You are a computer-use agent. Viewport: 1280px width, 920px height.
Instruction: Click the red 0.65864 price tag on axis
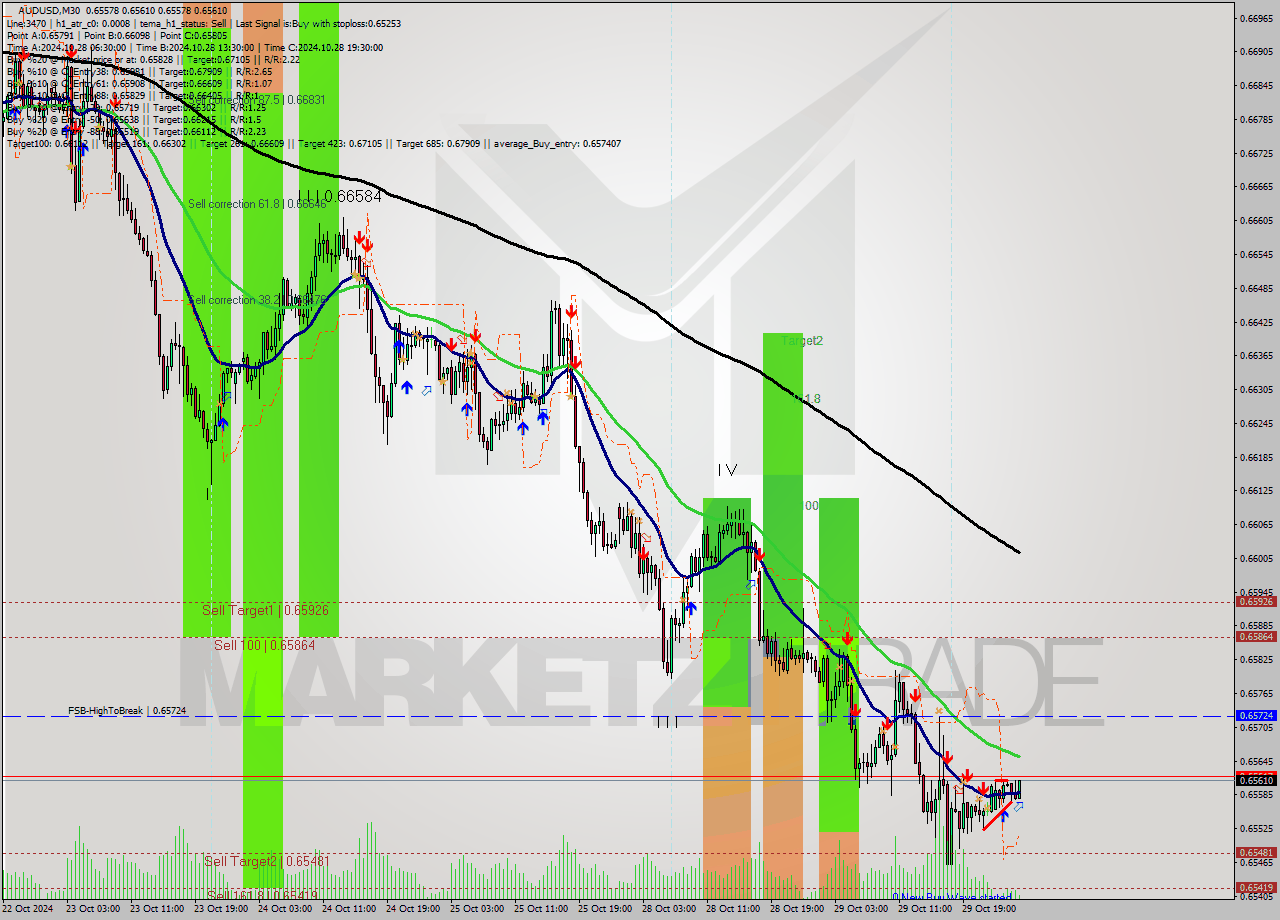point(1256,636)
